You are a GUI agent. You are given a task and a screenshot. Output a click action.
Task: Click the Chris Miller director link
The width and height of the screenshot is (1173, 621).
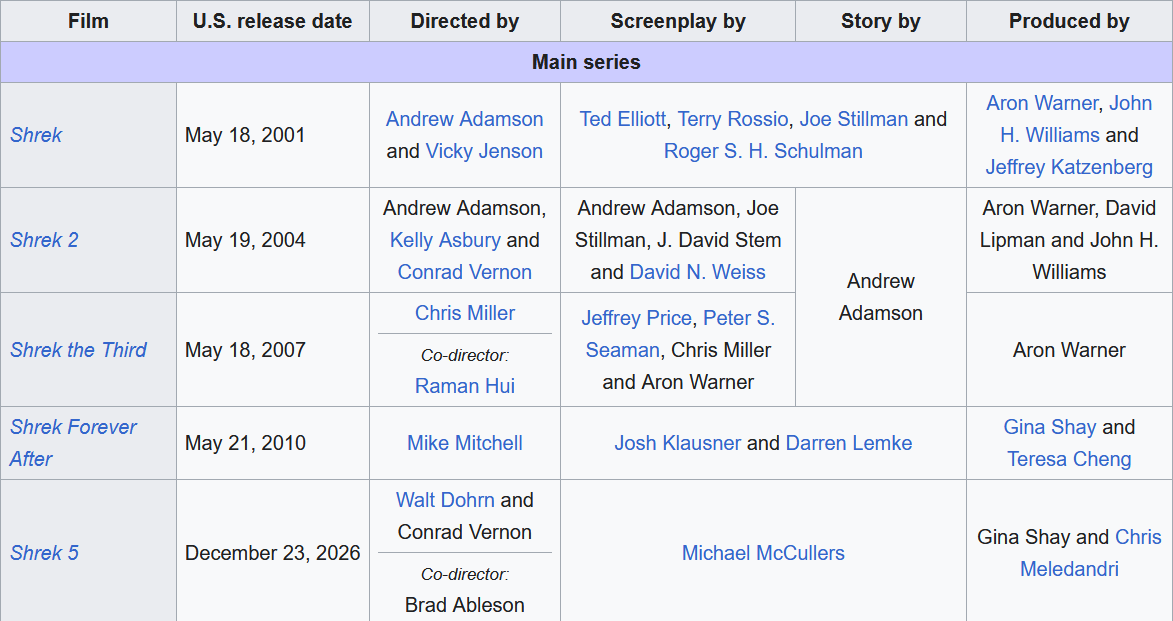pos(465,313)
